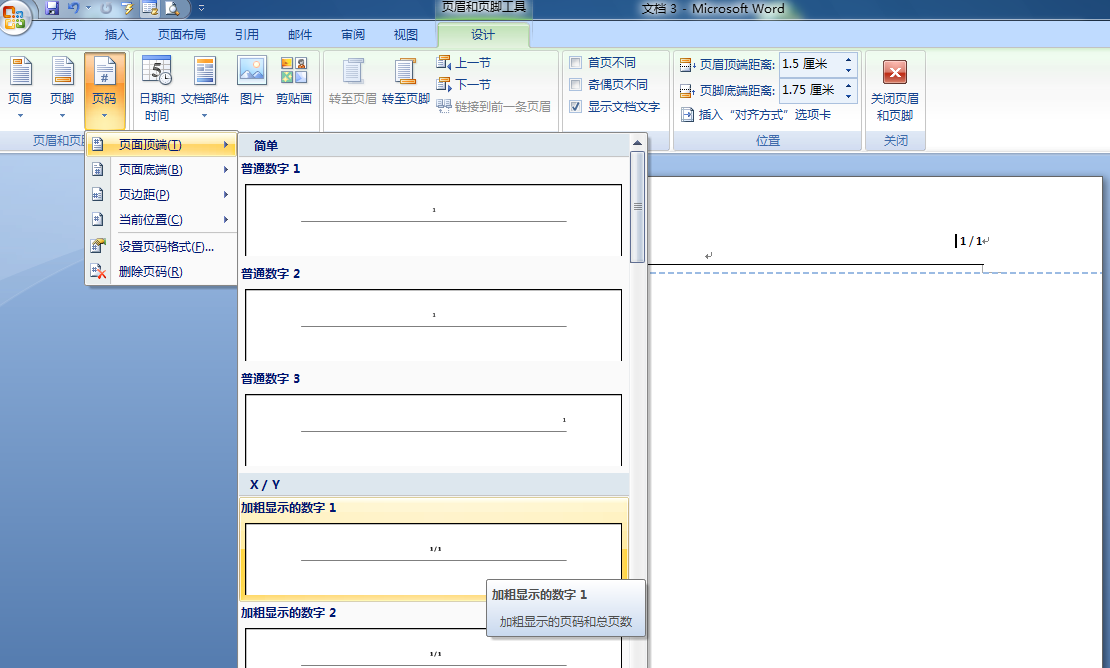Open quick access toolbar customize dropdown
Screen dimensions: 1110x668
tap(201, 8)
